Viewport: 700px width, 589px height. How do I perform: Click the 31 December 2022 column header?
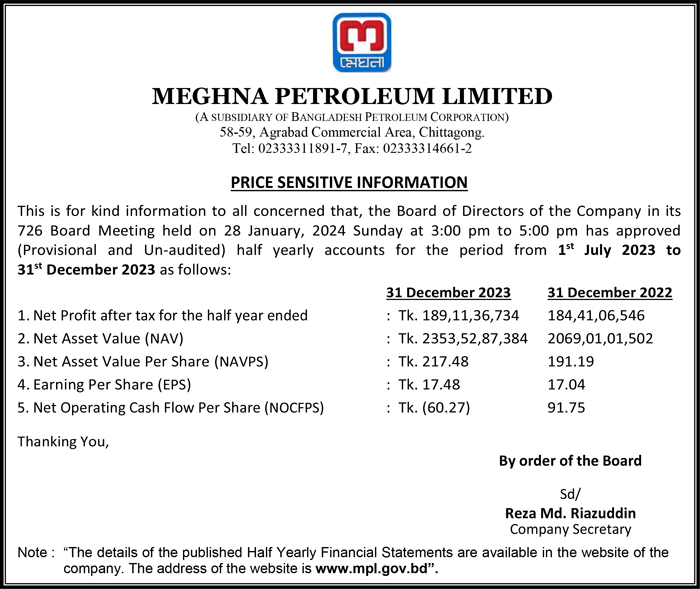609,293
